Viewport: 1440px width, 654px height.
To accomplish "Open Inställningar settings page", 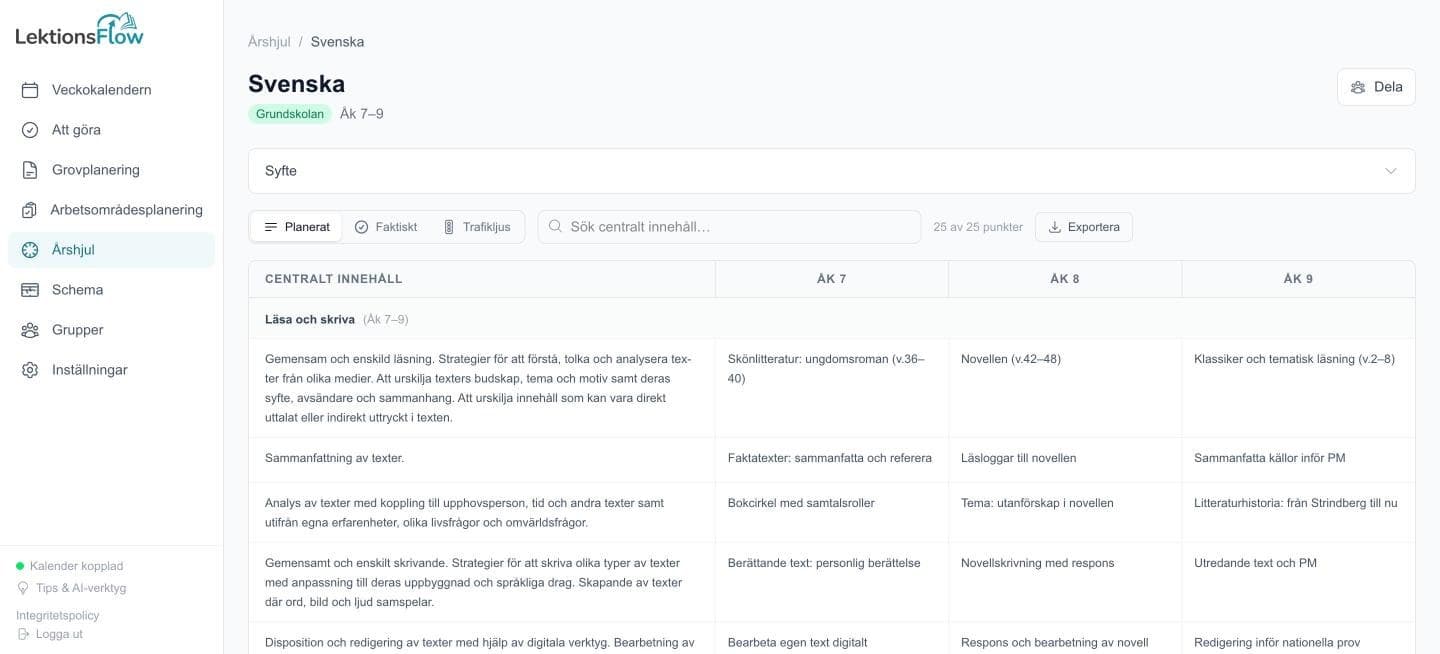I will [111, 370].
